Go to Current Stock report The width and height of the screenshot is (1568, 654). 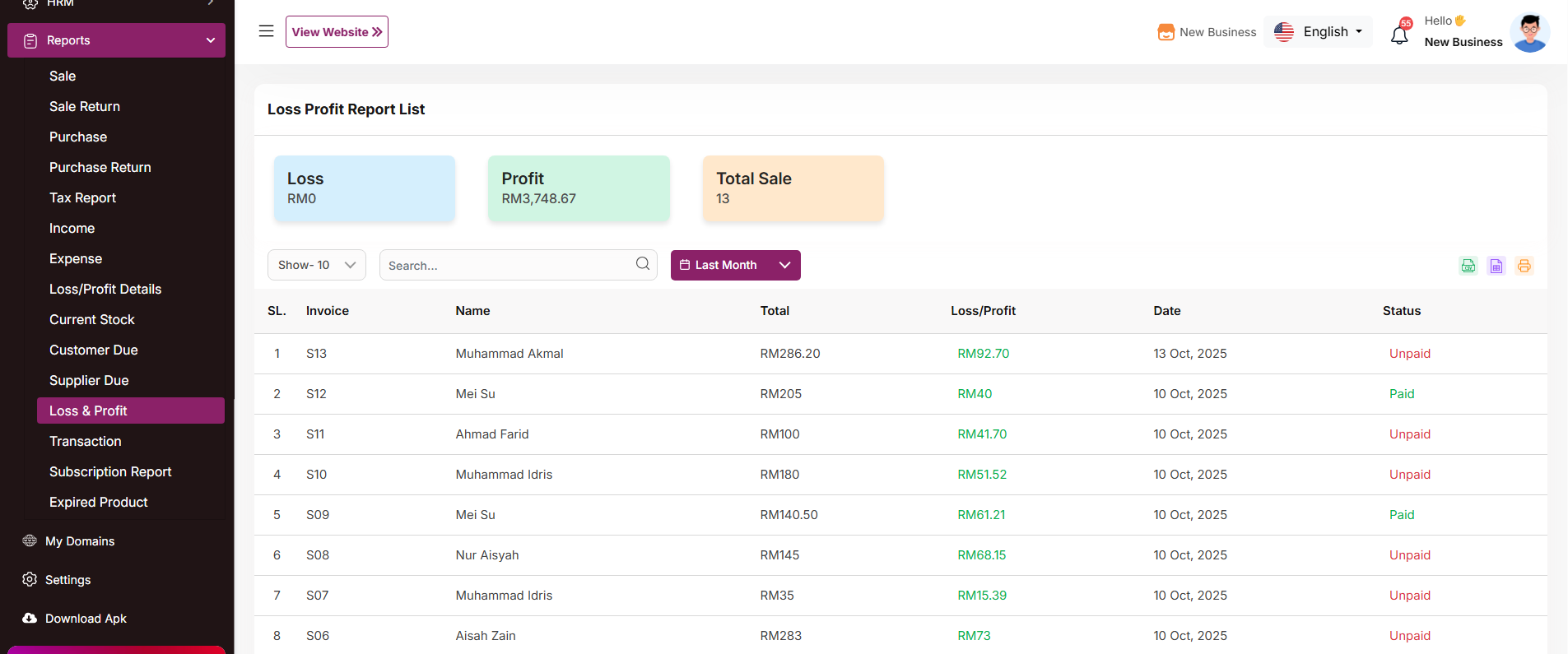click(92, 319)
